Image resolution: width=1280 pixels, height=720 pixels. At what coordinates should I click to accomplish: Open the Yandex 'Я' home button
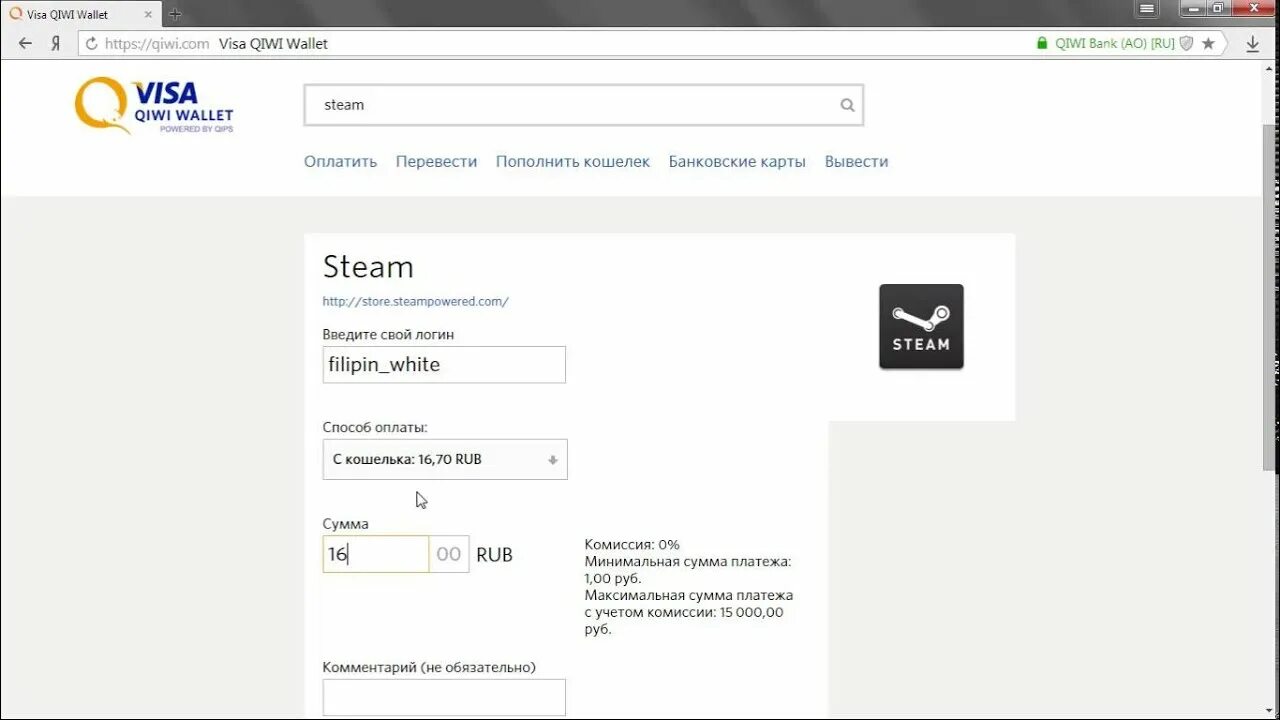click(x=56, y=43)
